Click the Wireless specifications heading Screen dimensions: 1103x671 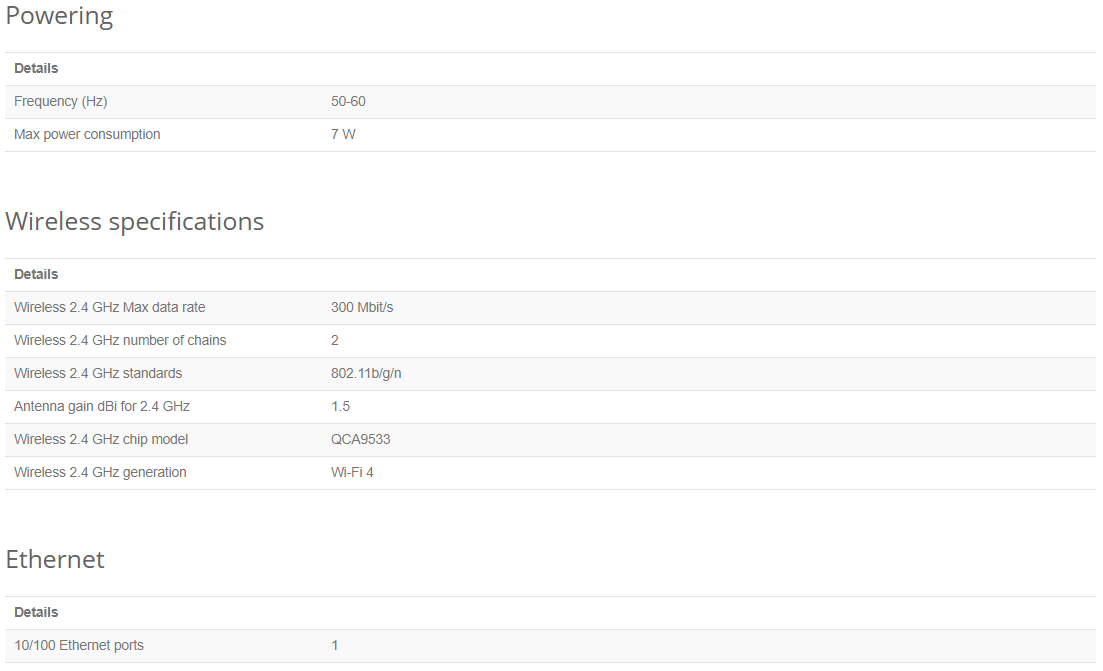tap(134, 222)
